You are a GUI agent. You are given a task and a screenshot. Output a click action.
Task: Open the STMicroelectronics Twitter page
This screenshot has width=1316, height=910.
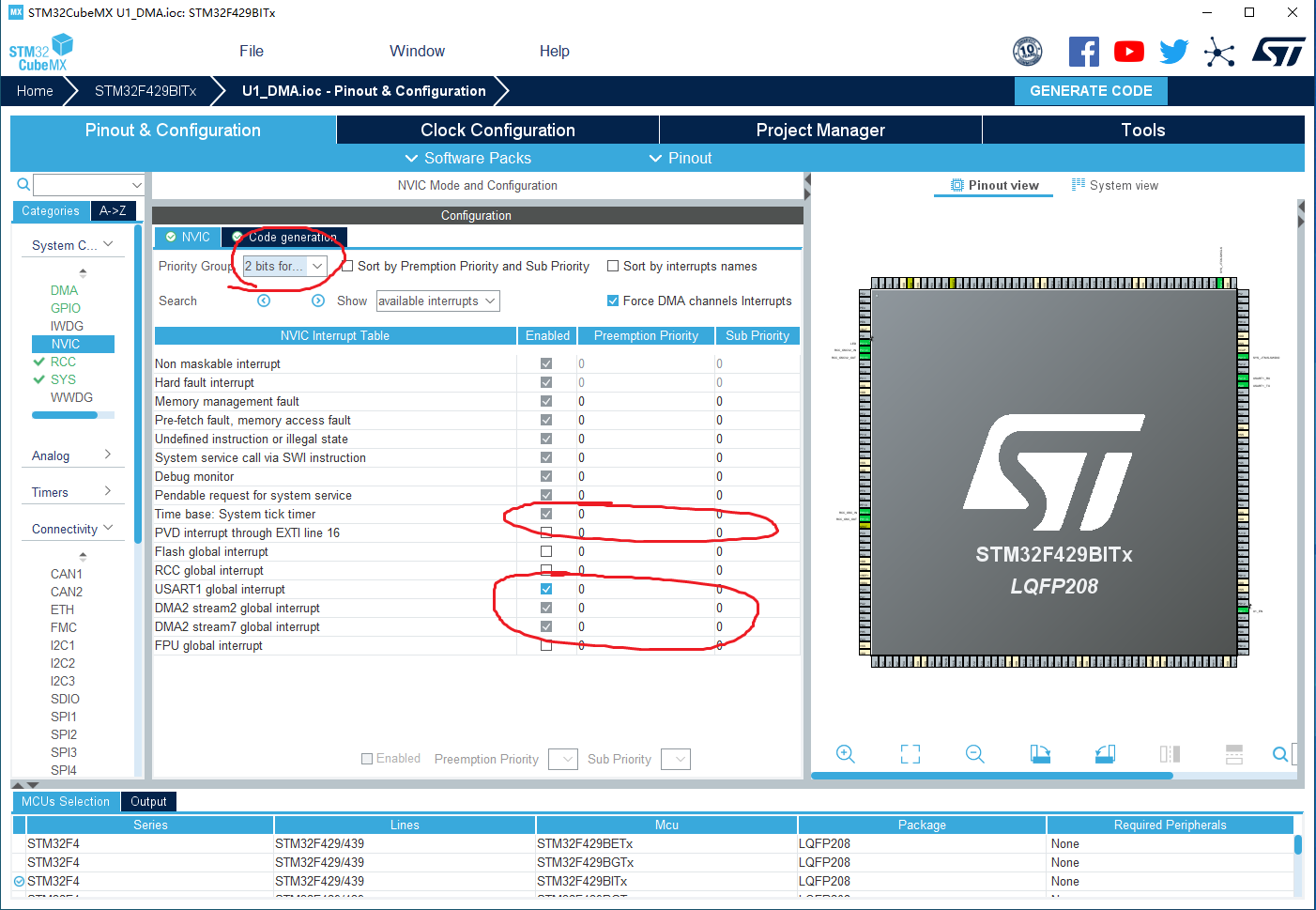click(x=1173, y=52)
